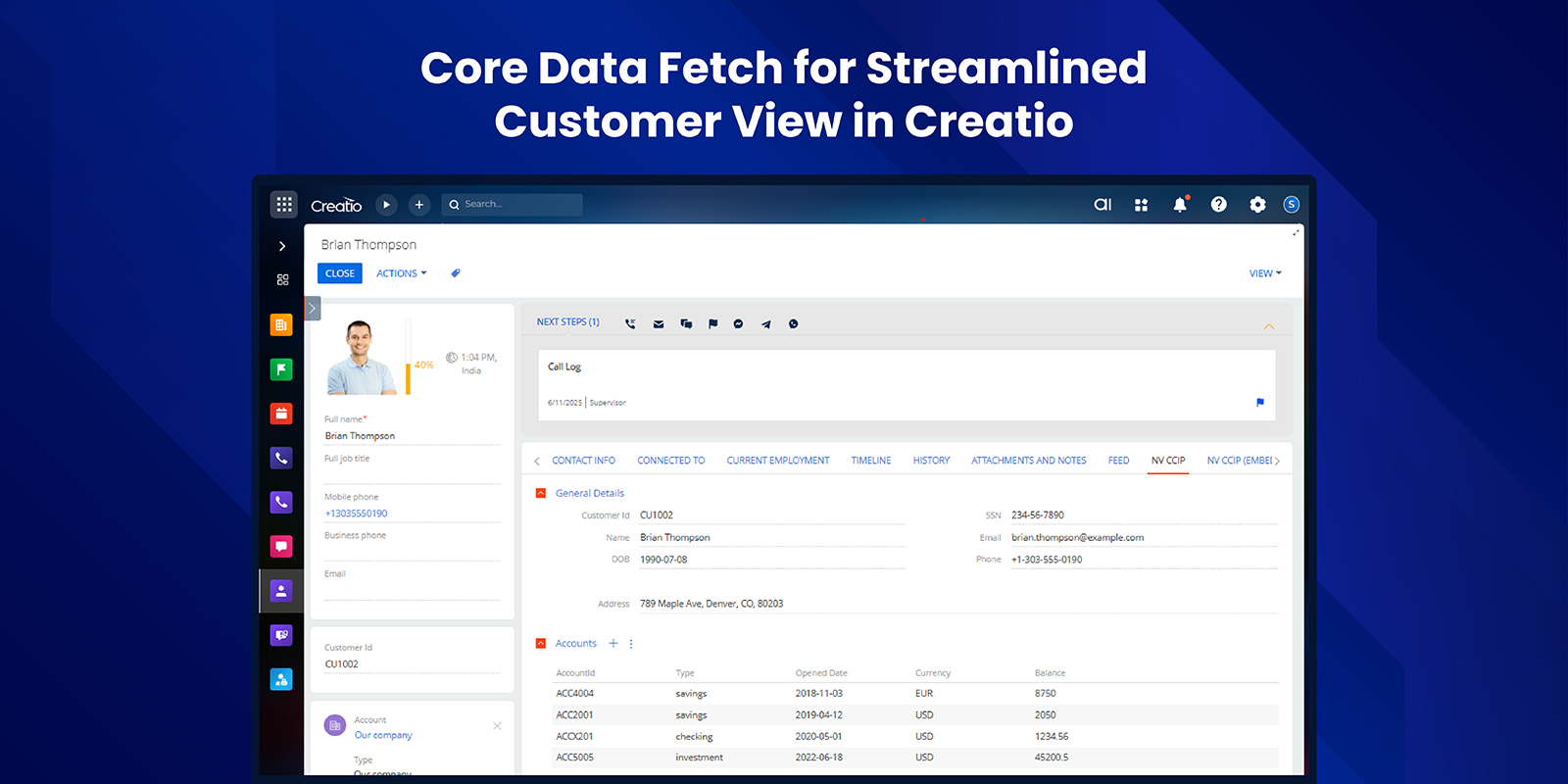This screenshot has width=1568, height=784.
Task: Click the Telegram icon in Next Steps
Action: tap(765, 323)
